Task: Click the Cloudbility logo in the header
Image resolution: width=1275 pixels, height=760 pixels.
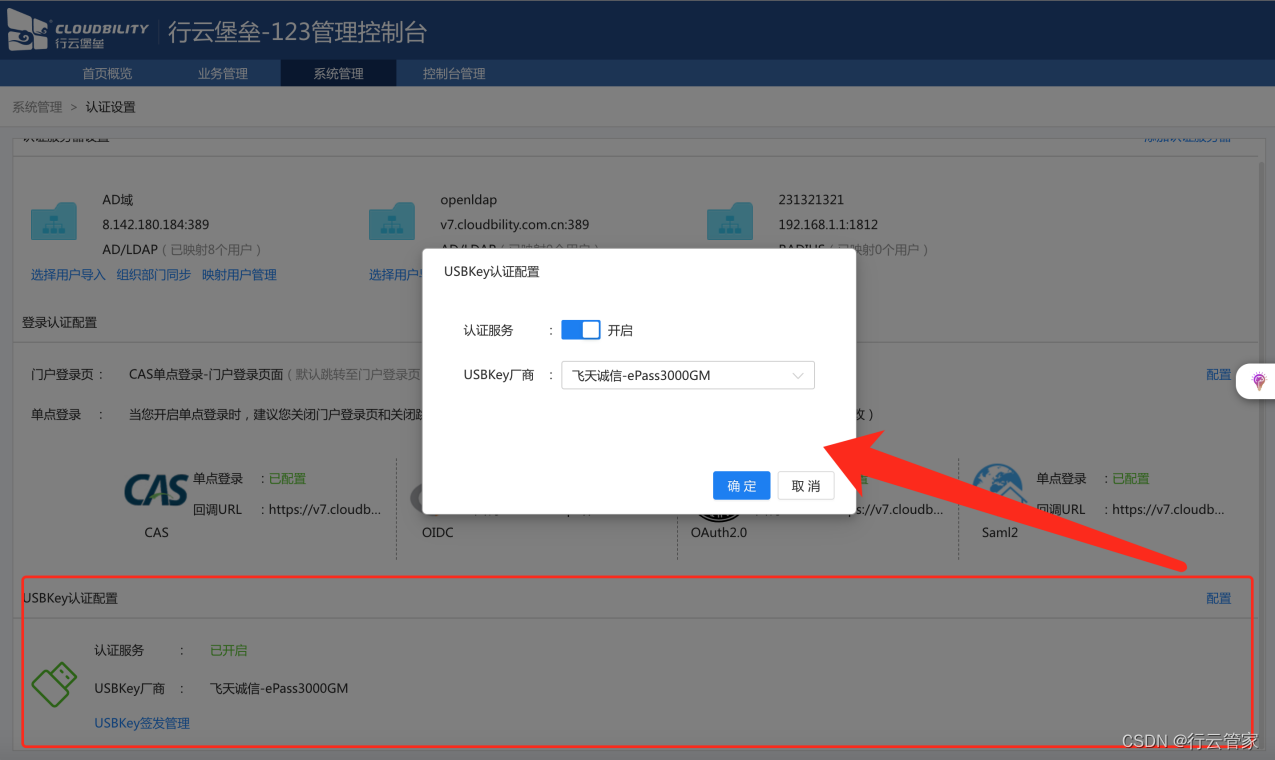Action: [x=78, y=33]
